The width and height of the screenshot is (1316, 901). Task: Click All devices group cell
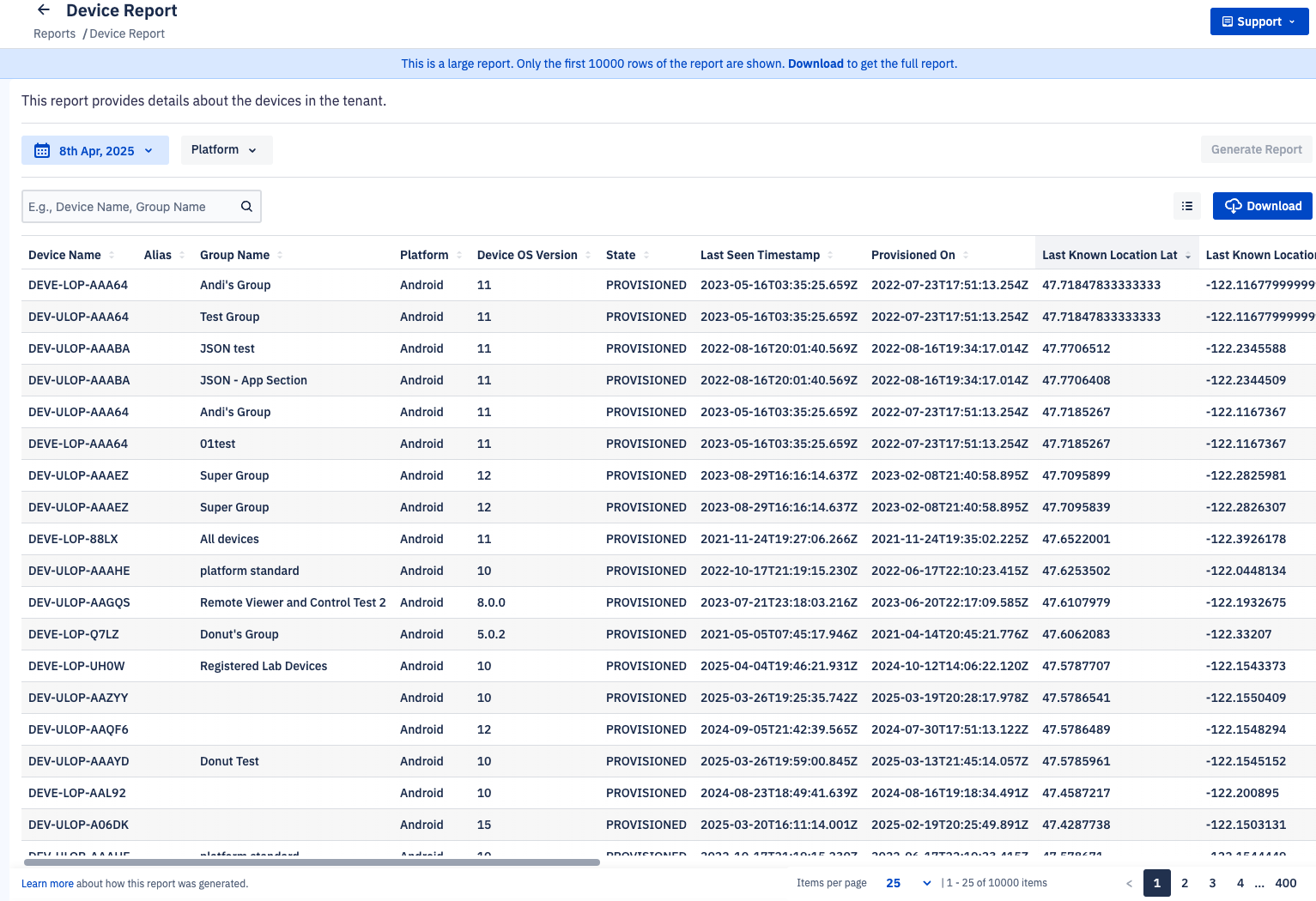click(229, 539)
